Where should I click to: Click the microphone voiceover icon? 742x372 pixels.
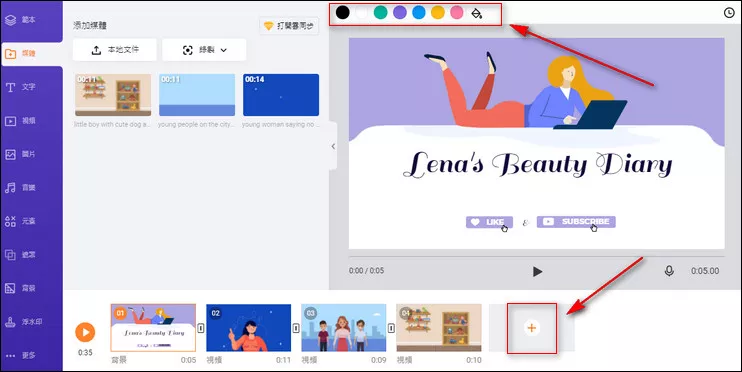click(x=669, y=271)
